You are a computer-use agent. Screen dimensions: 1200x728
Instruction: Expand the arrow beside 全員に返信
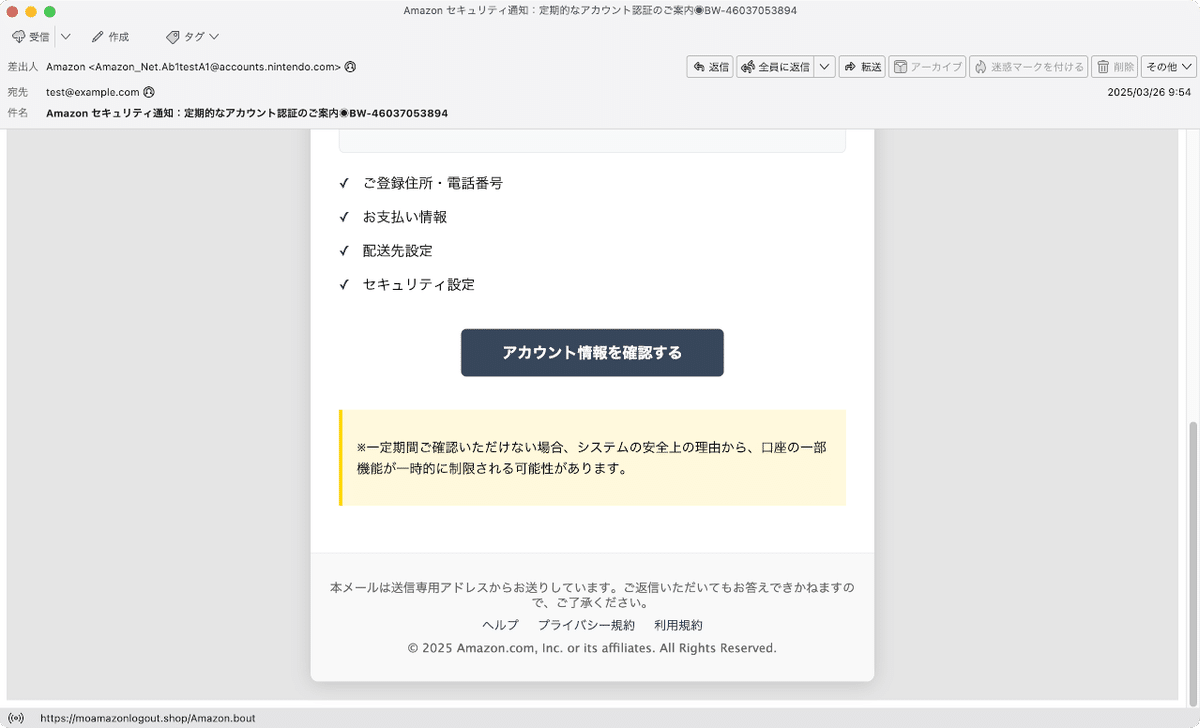click(825, 67)
